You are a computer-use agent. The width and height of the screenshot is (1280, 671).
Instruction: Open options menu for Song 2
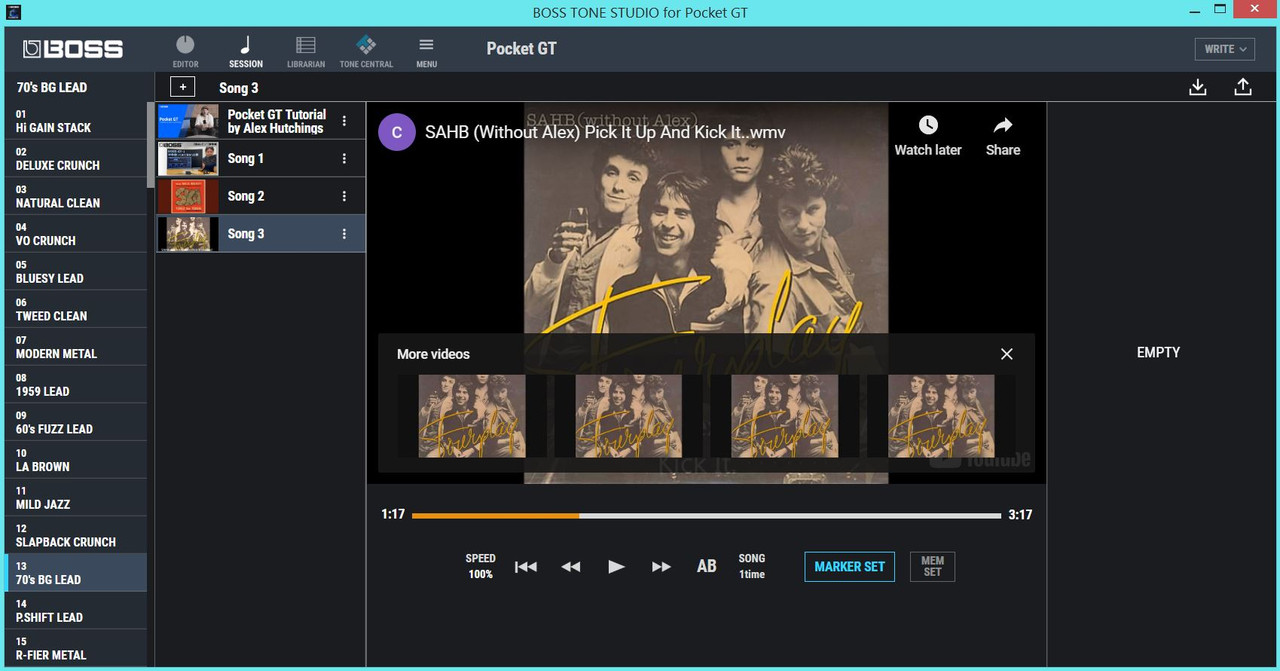tap(345, 196)
